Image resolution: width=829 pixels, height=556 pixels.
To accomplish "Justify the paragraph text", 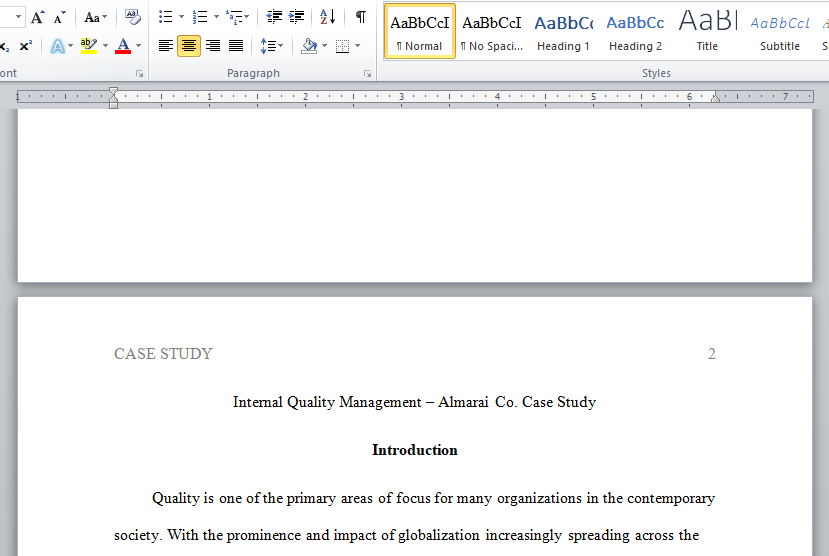I will point(236,47).
